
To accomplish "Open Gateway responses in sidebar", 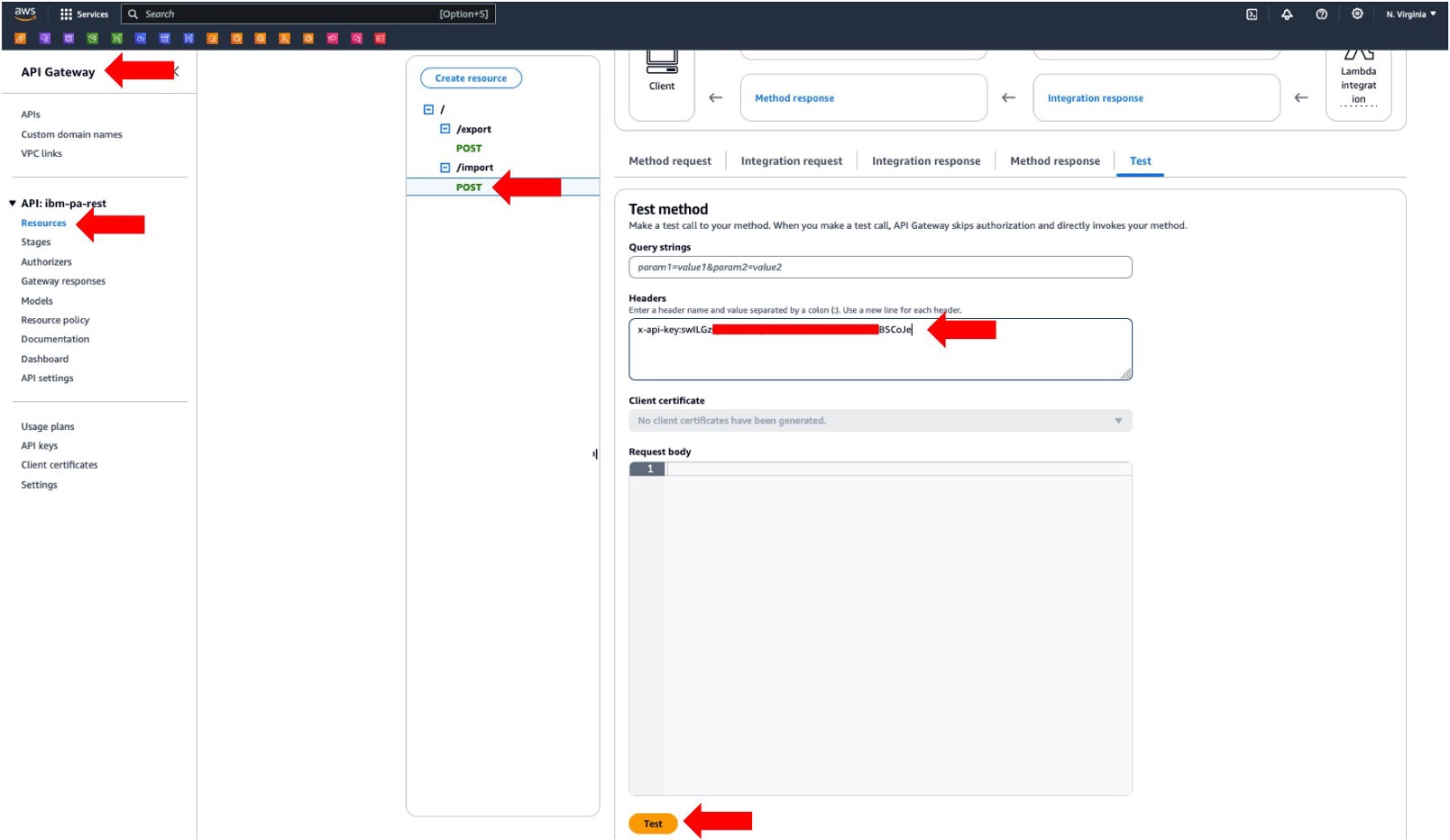I will click(x=63, y=281).
